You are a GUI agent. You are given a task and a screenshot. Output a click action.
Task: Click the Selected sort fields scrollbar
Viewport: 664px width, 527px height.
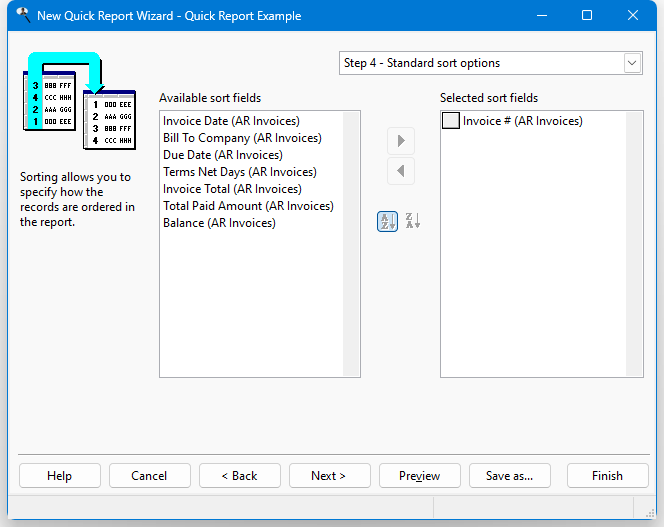[x=634, y=244]
